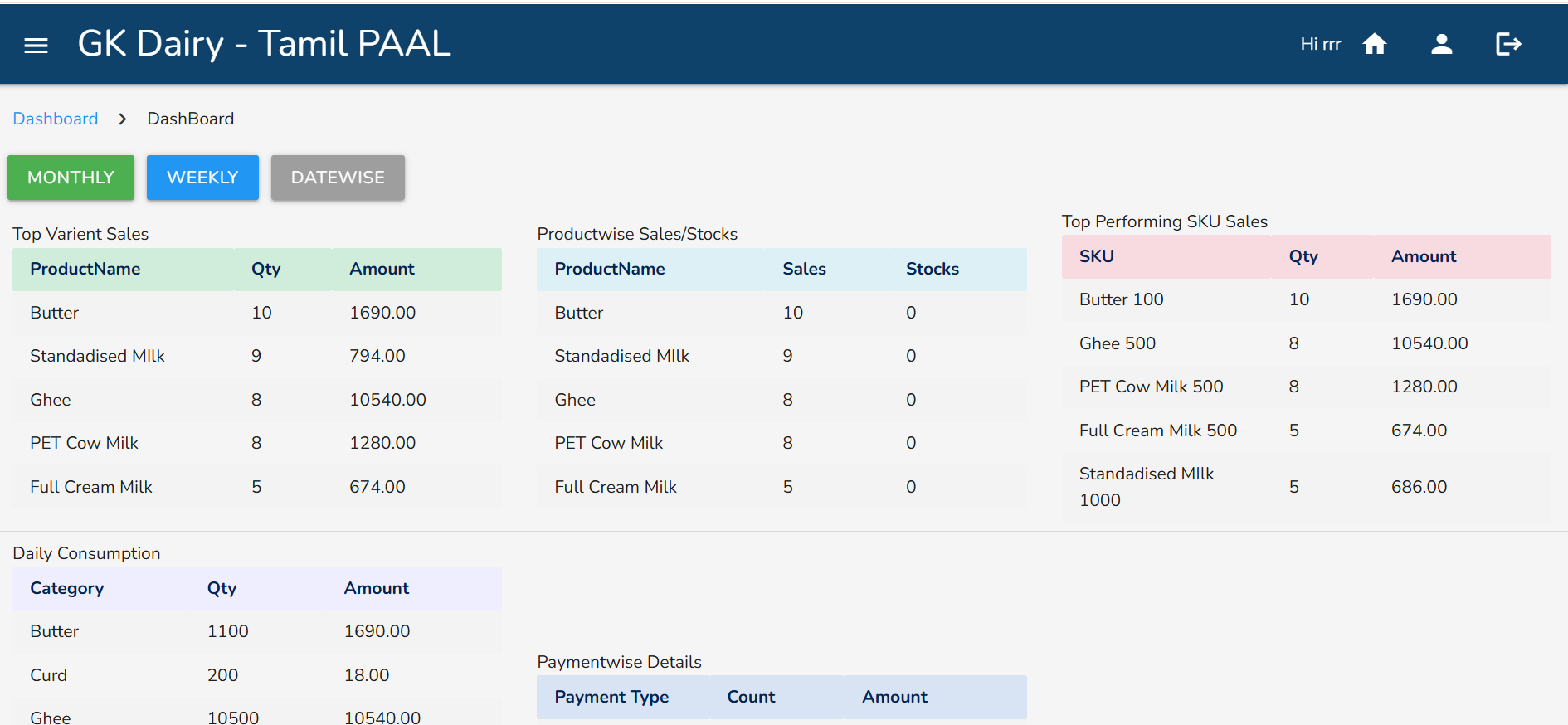Select Butter row in Daily Consumption

257,631
